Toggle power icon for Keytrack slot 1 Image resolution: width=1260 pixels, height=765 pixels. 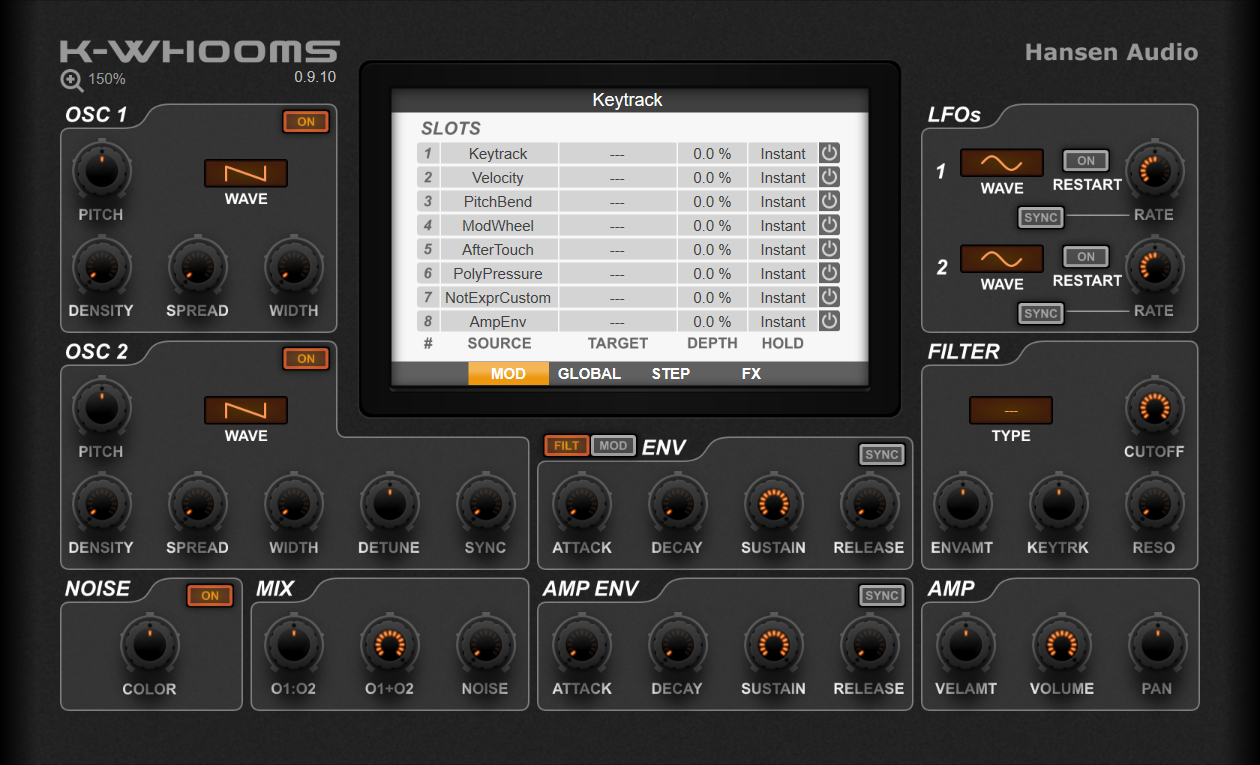tap(830, 153)
